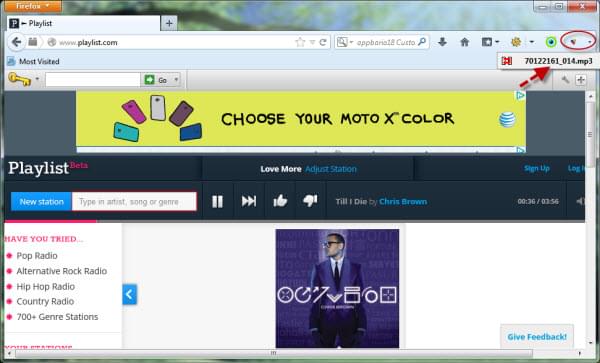This screenshot has height=363, width=600.
Task: Reload the page with the refresh icon
Action: (x=323, y=42)
